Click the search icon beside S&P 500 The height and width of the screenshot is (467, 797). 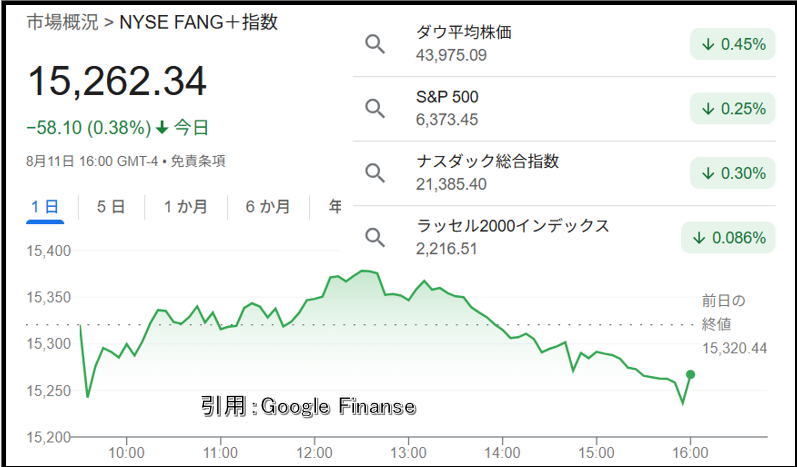pyautogui.click(x=375, y=108)
